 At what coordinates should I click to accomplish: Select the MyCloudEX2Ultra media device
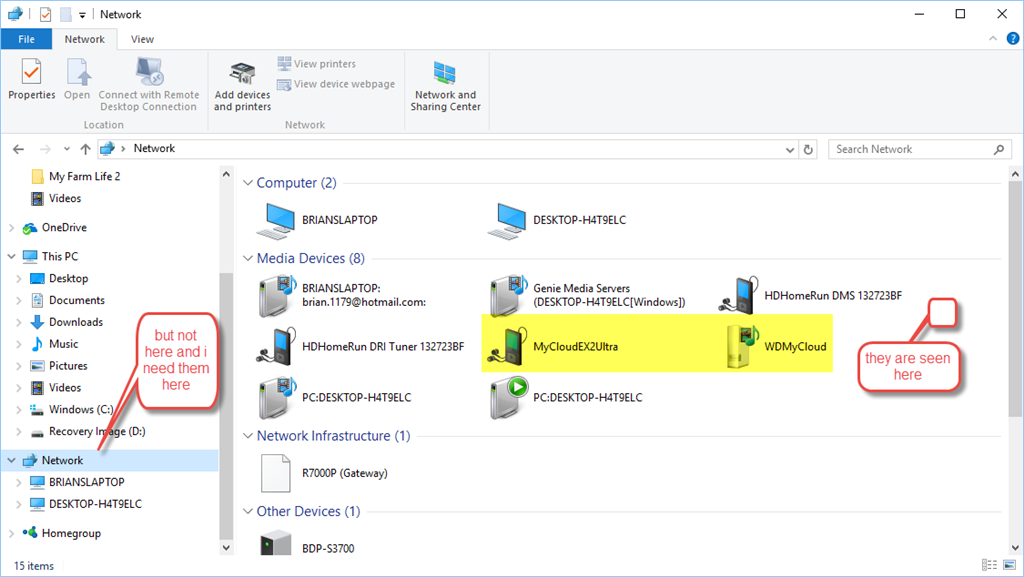pyautogui.click(x=554, y=347)
